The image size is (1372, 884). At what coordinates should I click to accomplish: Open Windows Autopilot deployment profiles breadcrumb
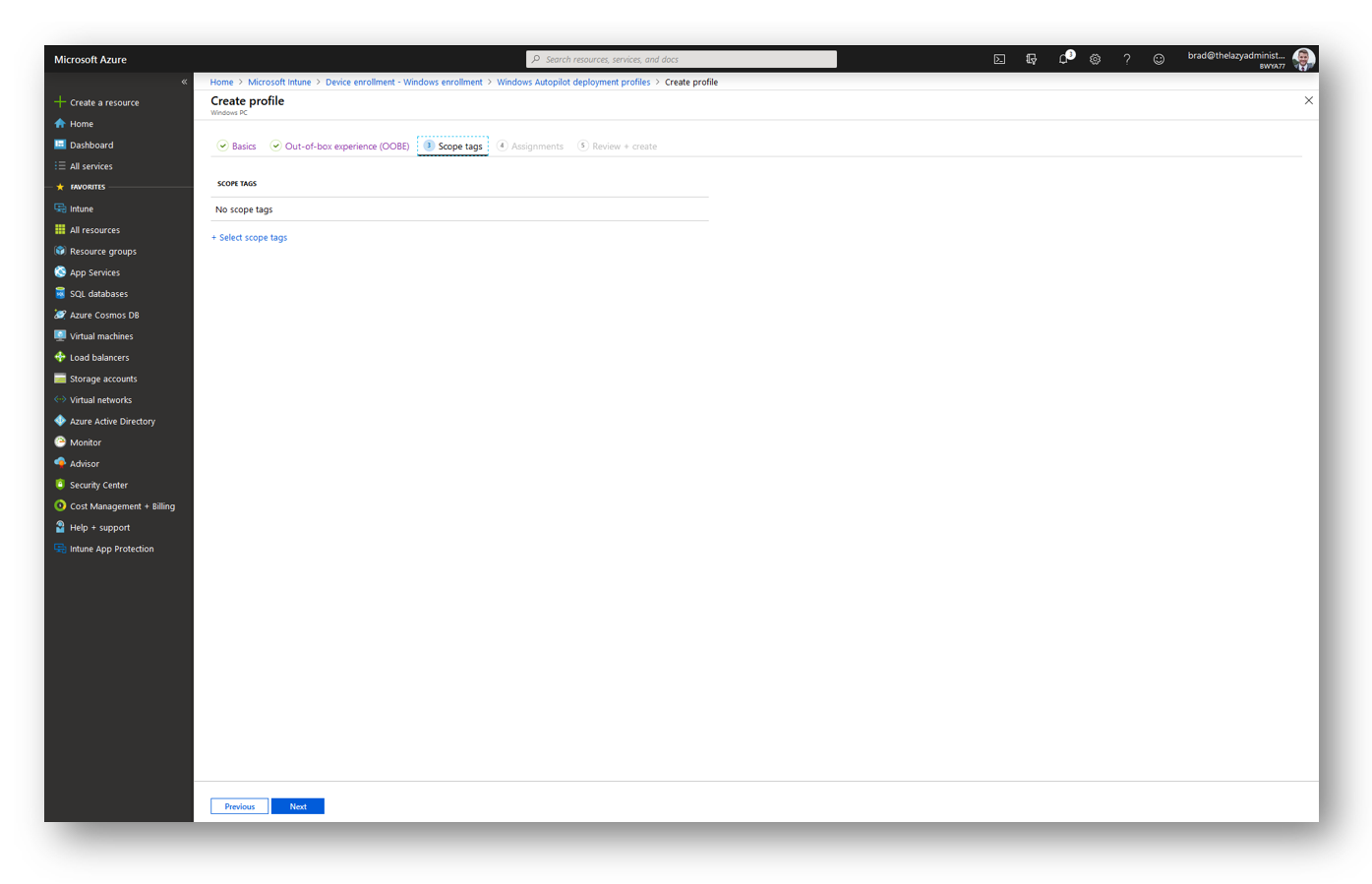573,83
